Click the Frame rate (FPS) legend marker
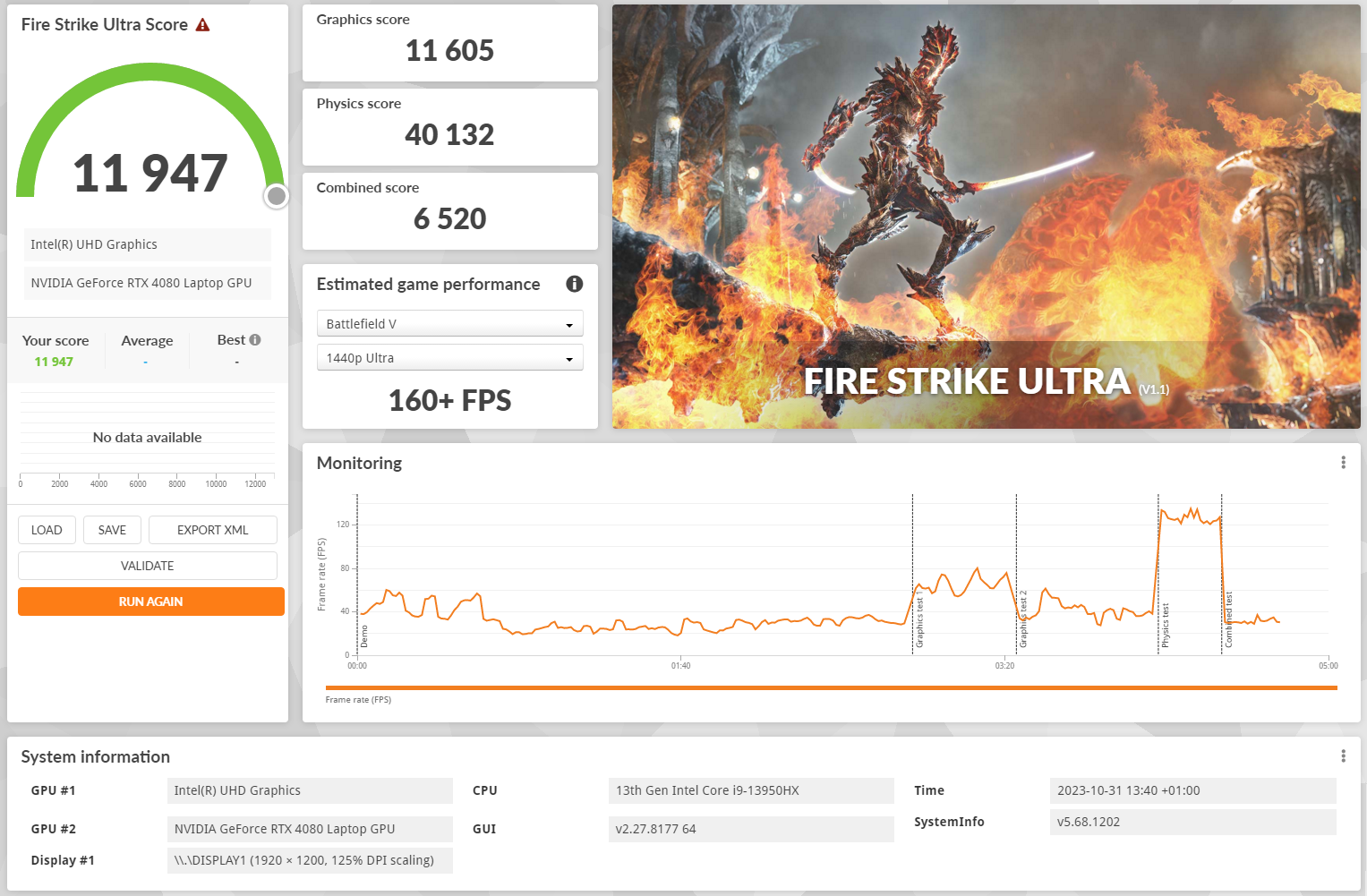 358,699
